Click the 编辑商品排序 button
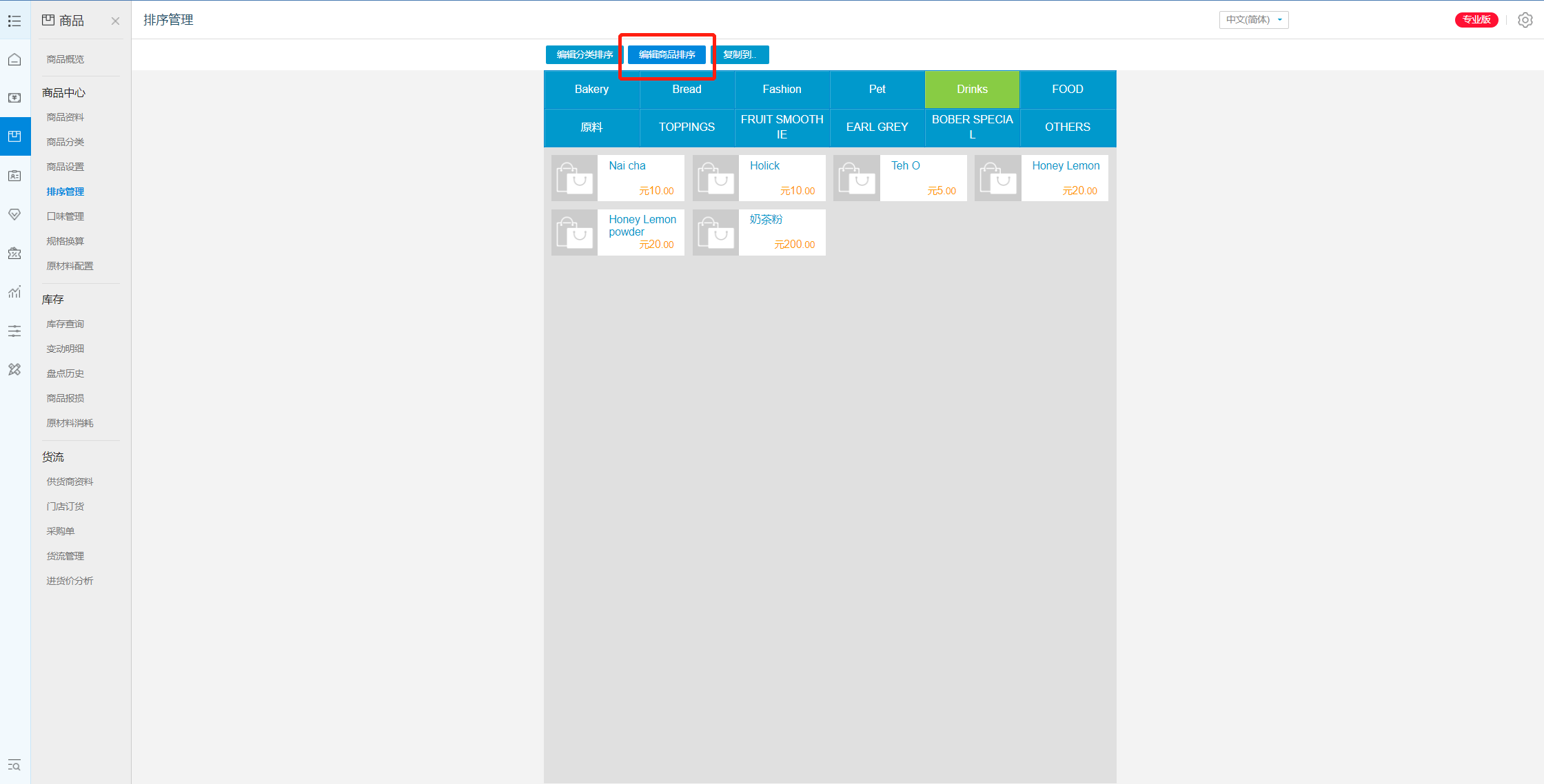1544x784 pixels. tap(667, 54)
